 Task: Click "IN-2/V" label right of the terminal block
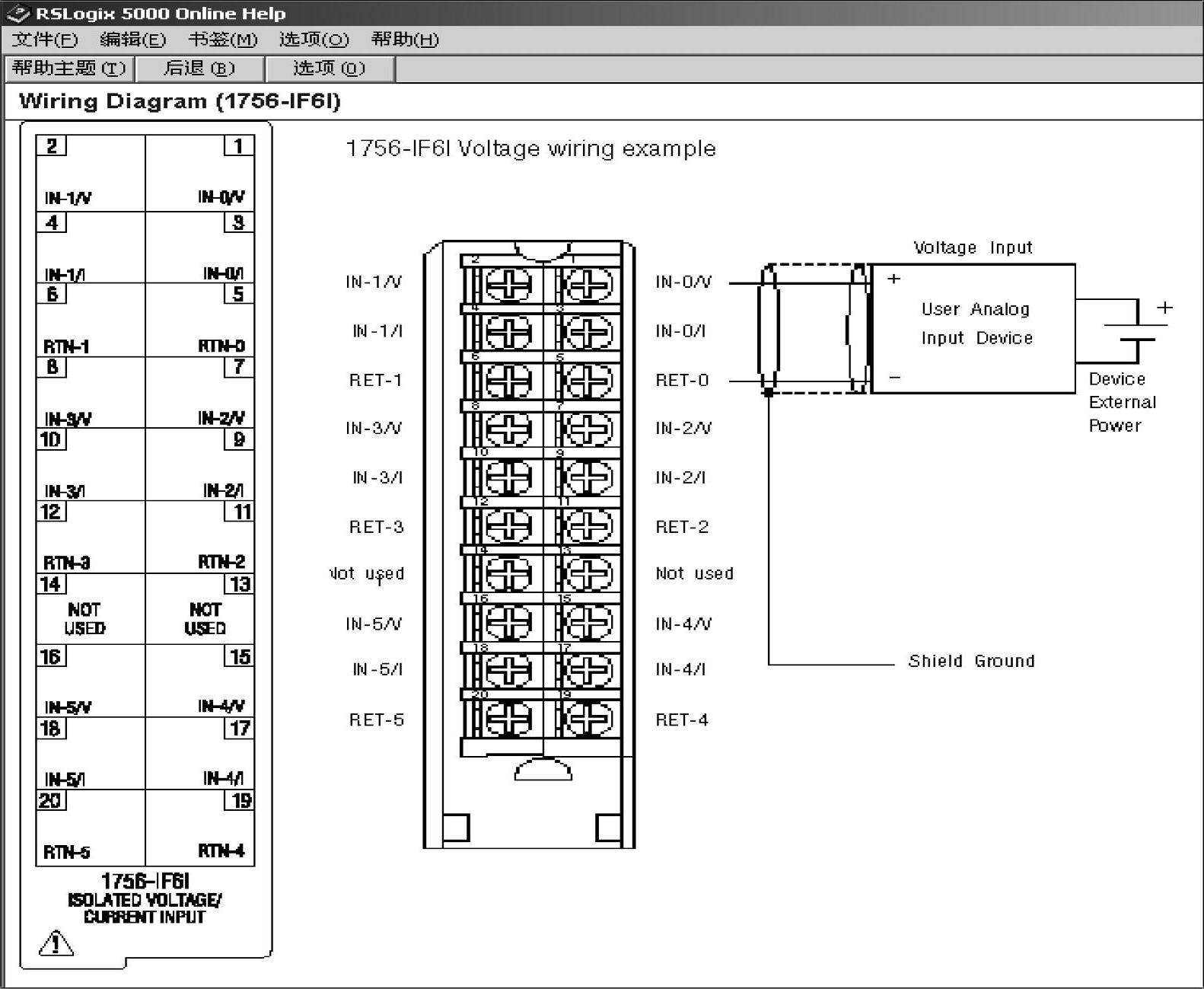tap(683, 428)
